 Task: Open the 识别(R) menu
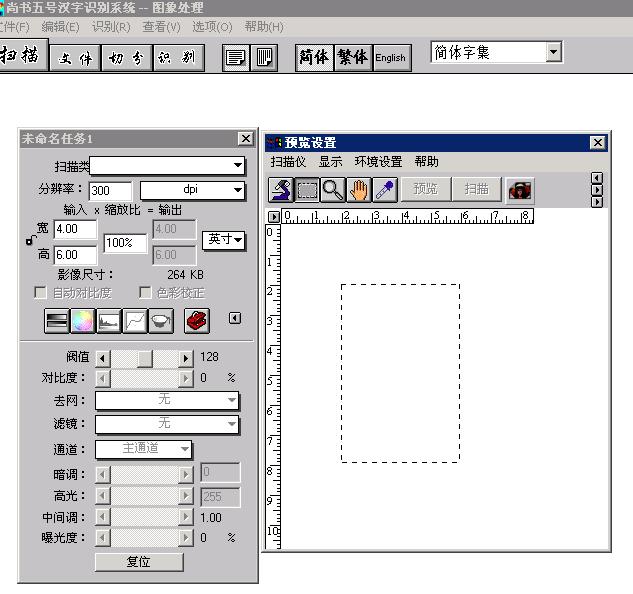click(111, 27)
